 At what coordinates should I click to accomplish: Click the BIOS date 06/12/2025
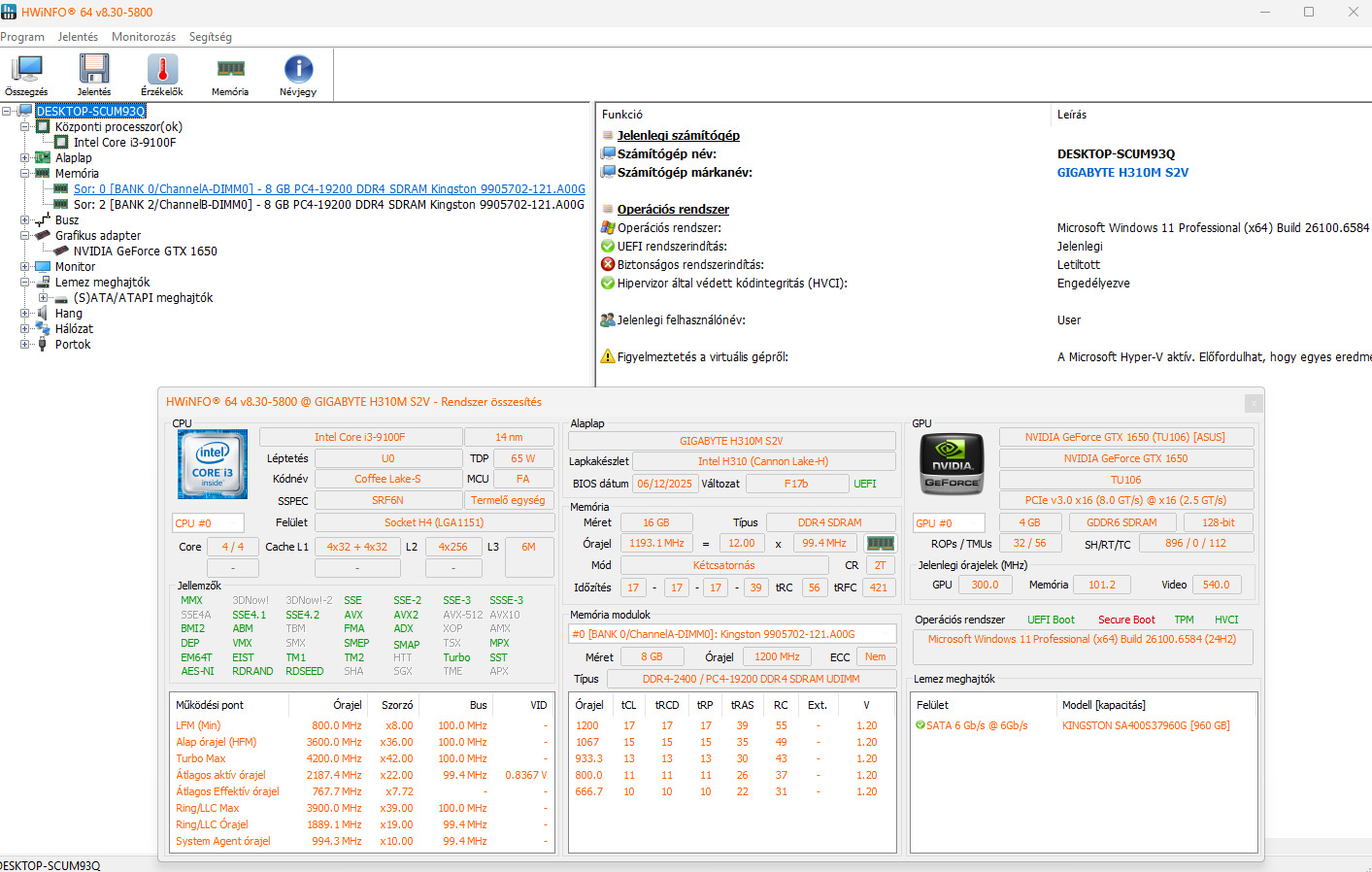(665, 484)
